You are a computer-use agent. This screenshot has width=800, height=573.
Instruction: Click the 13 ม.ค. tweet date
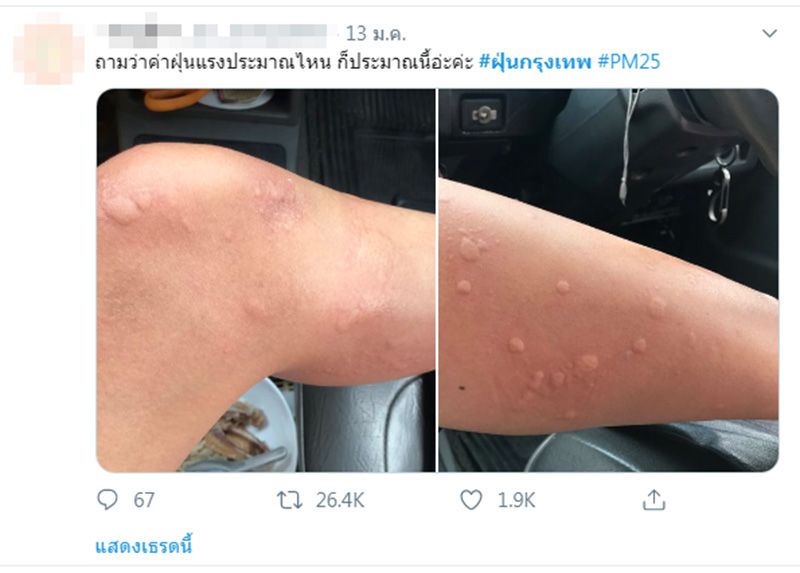tap(376, 34)
